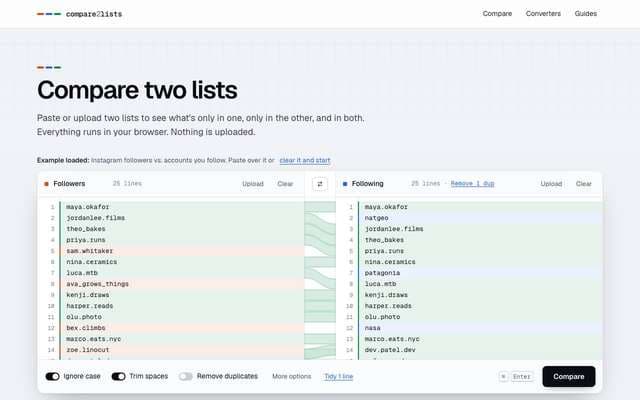Click the Followers list title

pyautogui.click(x=69, y=184)
